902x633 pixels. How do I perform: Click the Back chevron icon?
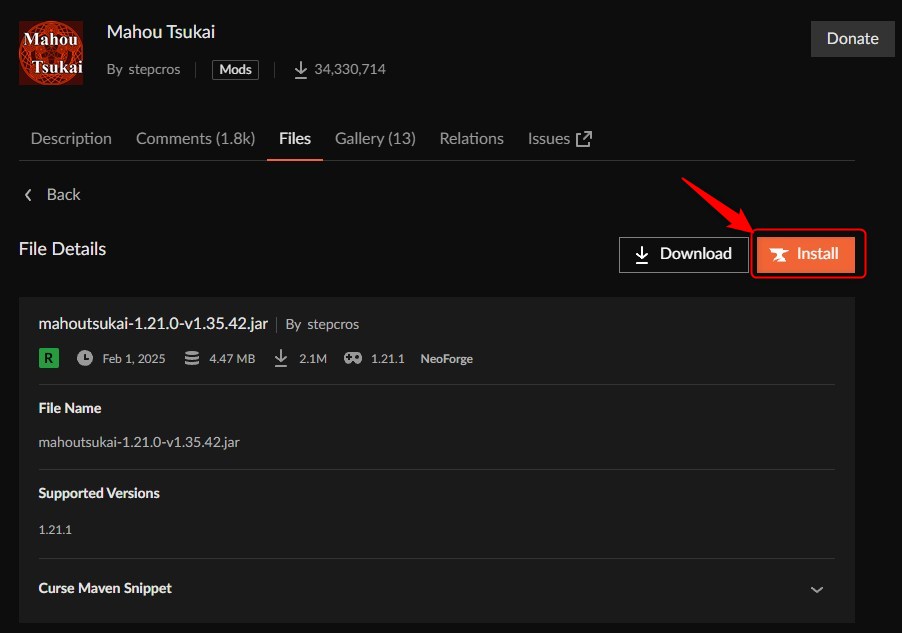[x=28, y=195]
